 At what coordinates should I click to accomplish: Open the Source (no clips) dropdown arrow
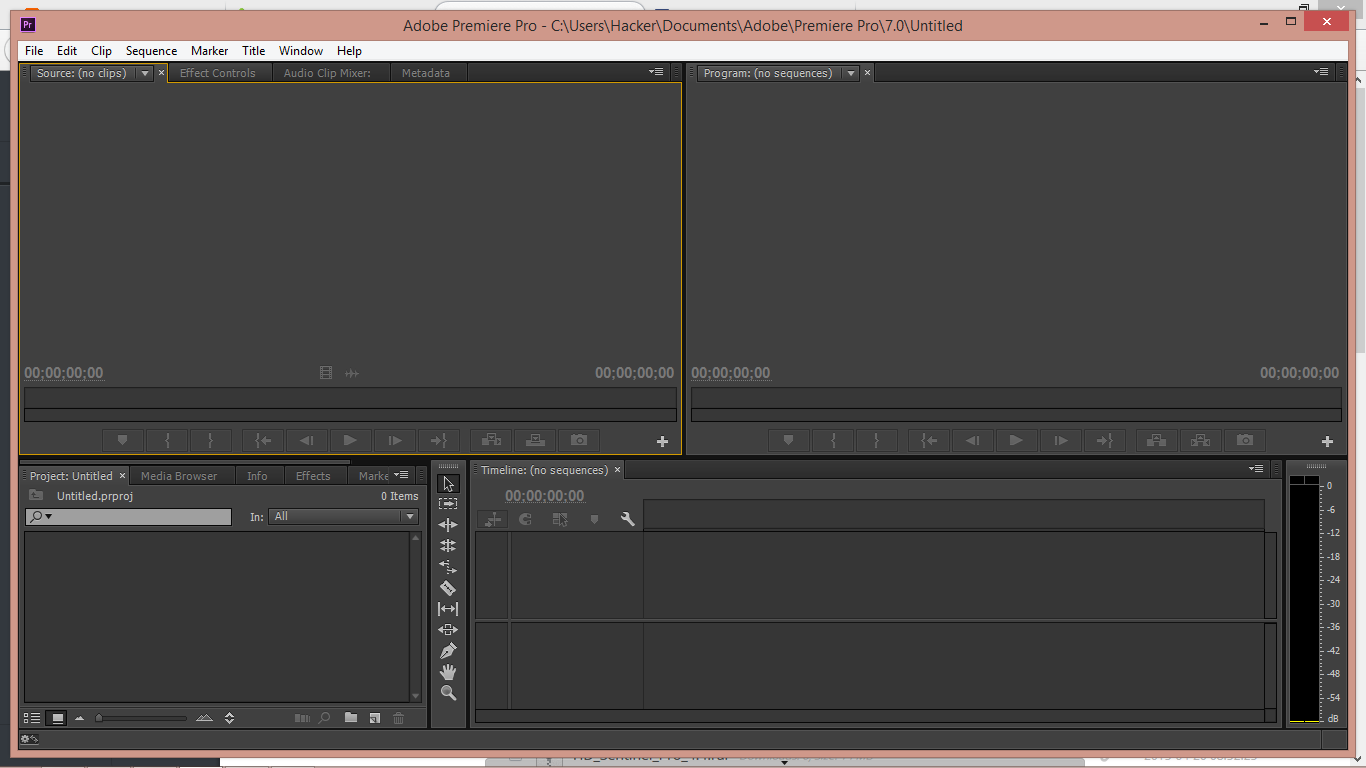coord(144,73)
